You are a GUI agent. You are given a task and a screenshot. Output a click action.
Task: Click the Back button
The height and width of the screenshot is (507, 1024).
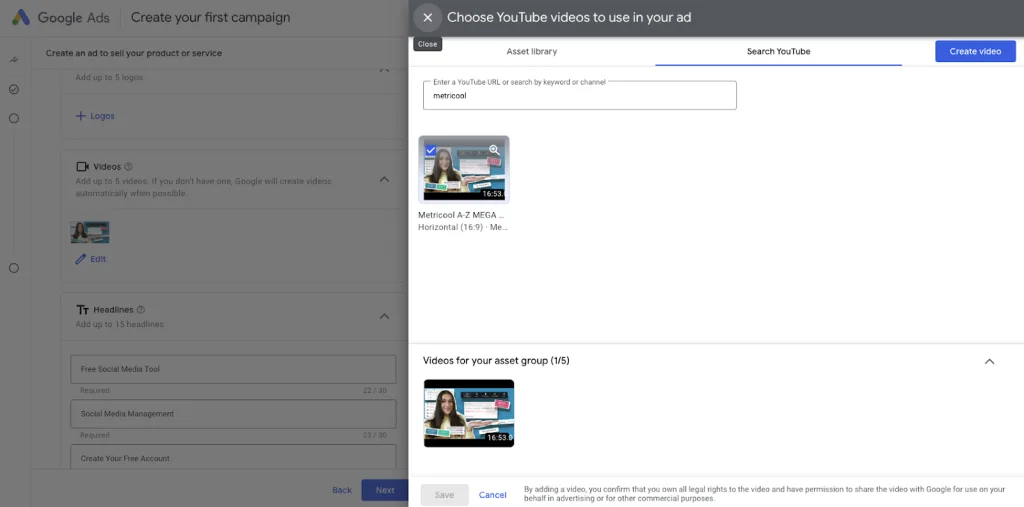tap(342, 490)
